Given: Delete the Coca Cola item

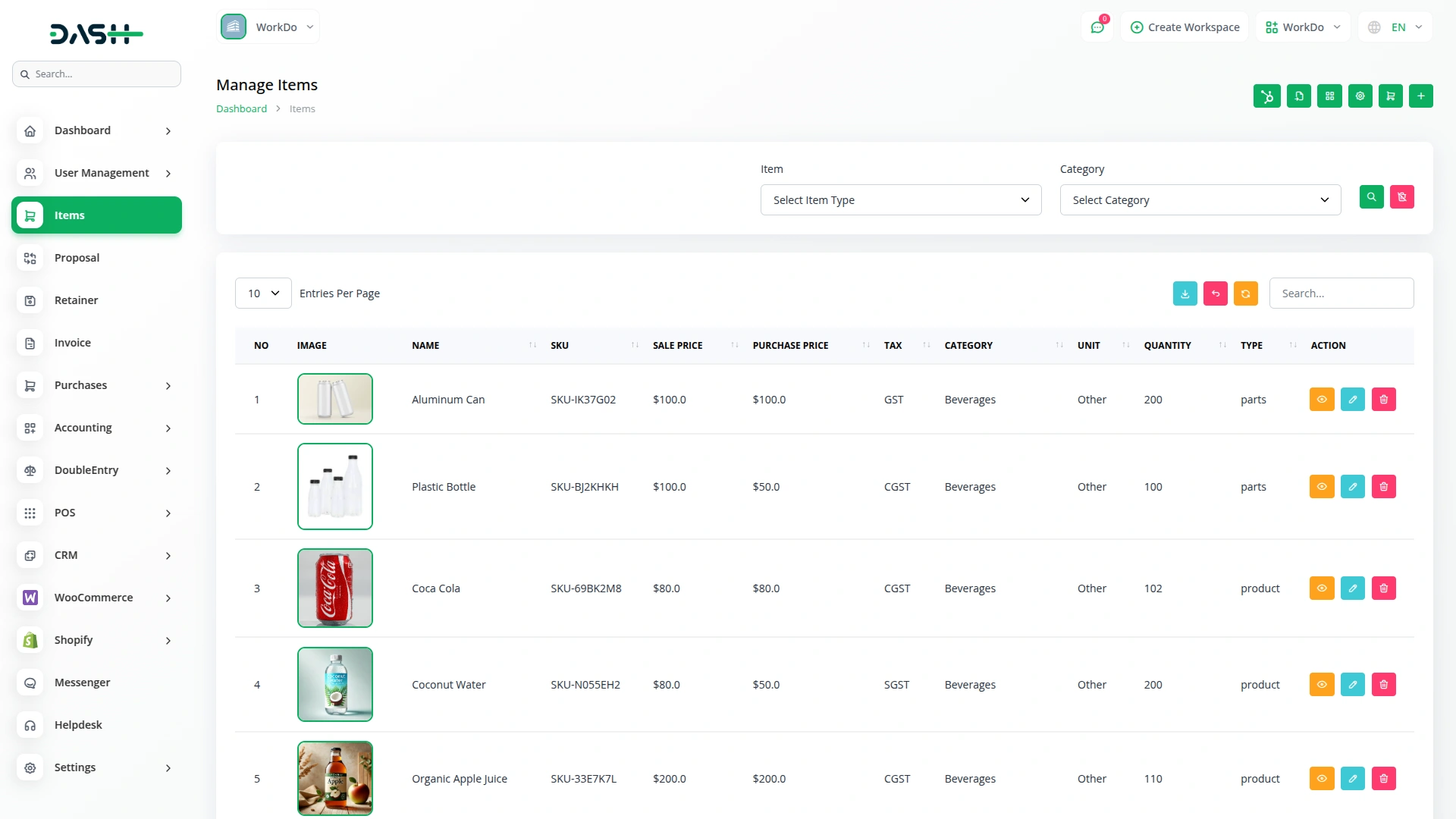Looking at the screenshot, I should 1383,588.
